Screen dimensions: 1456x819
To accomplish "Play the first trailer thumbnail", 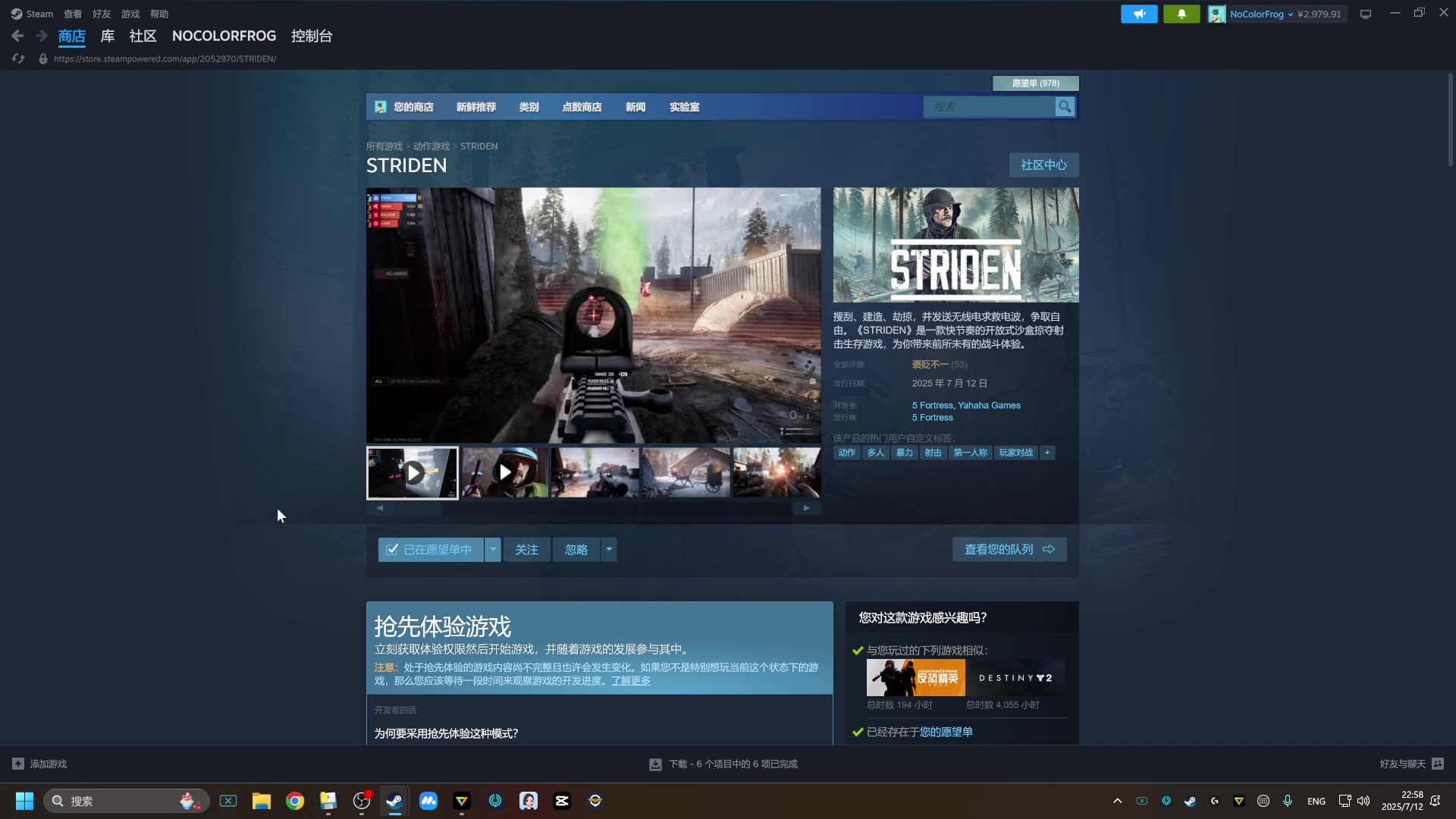I will (x=413, y=472).
